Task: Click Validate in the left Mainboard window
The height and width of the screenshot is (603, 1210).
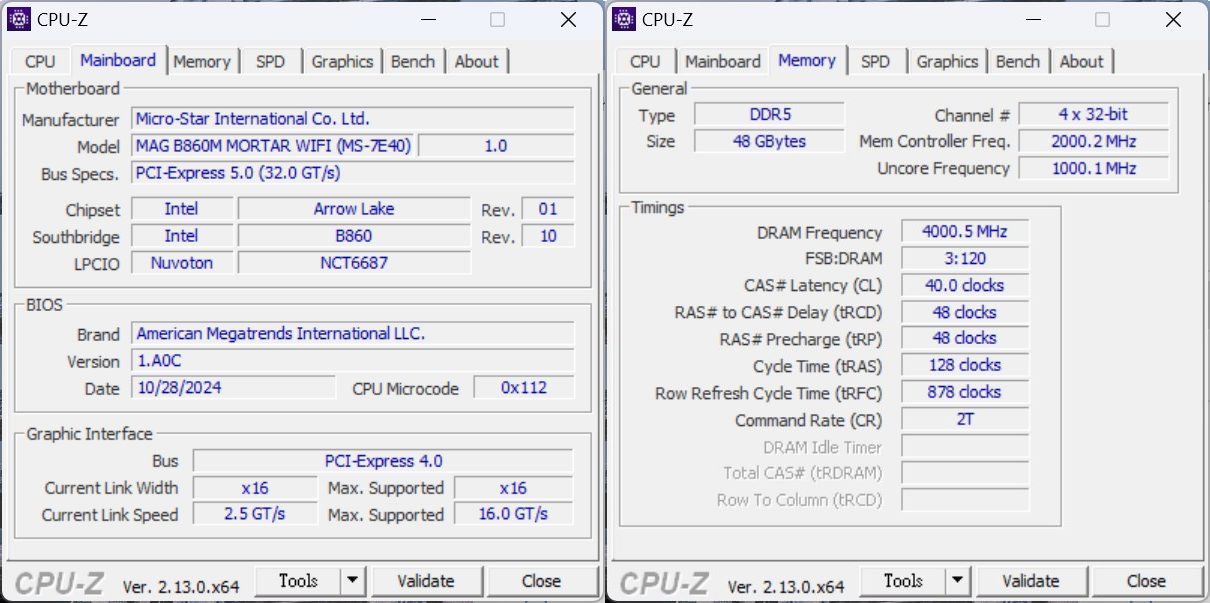Action: tap(426, 581)
